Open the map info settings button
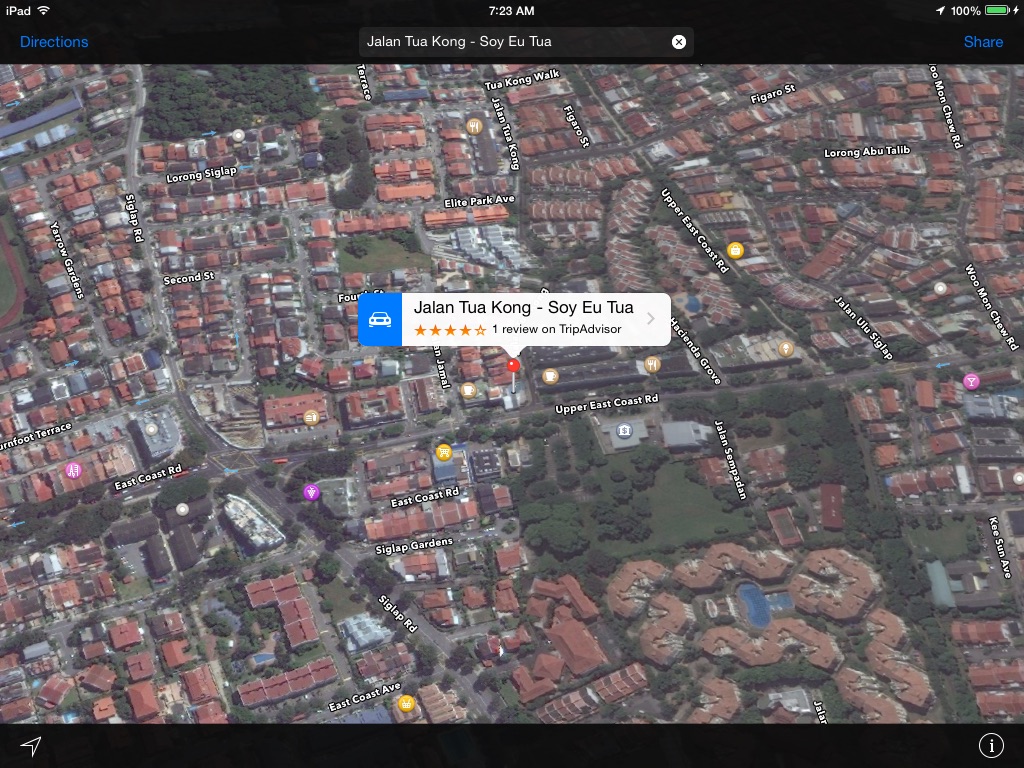Viewport: 1024px width, 768px height. click(990, 746)
